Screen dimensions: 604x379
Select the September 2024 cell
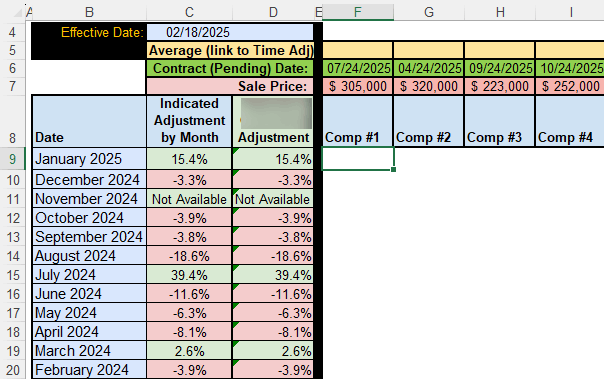click(x=89, y=237)
